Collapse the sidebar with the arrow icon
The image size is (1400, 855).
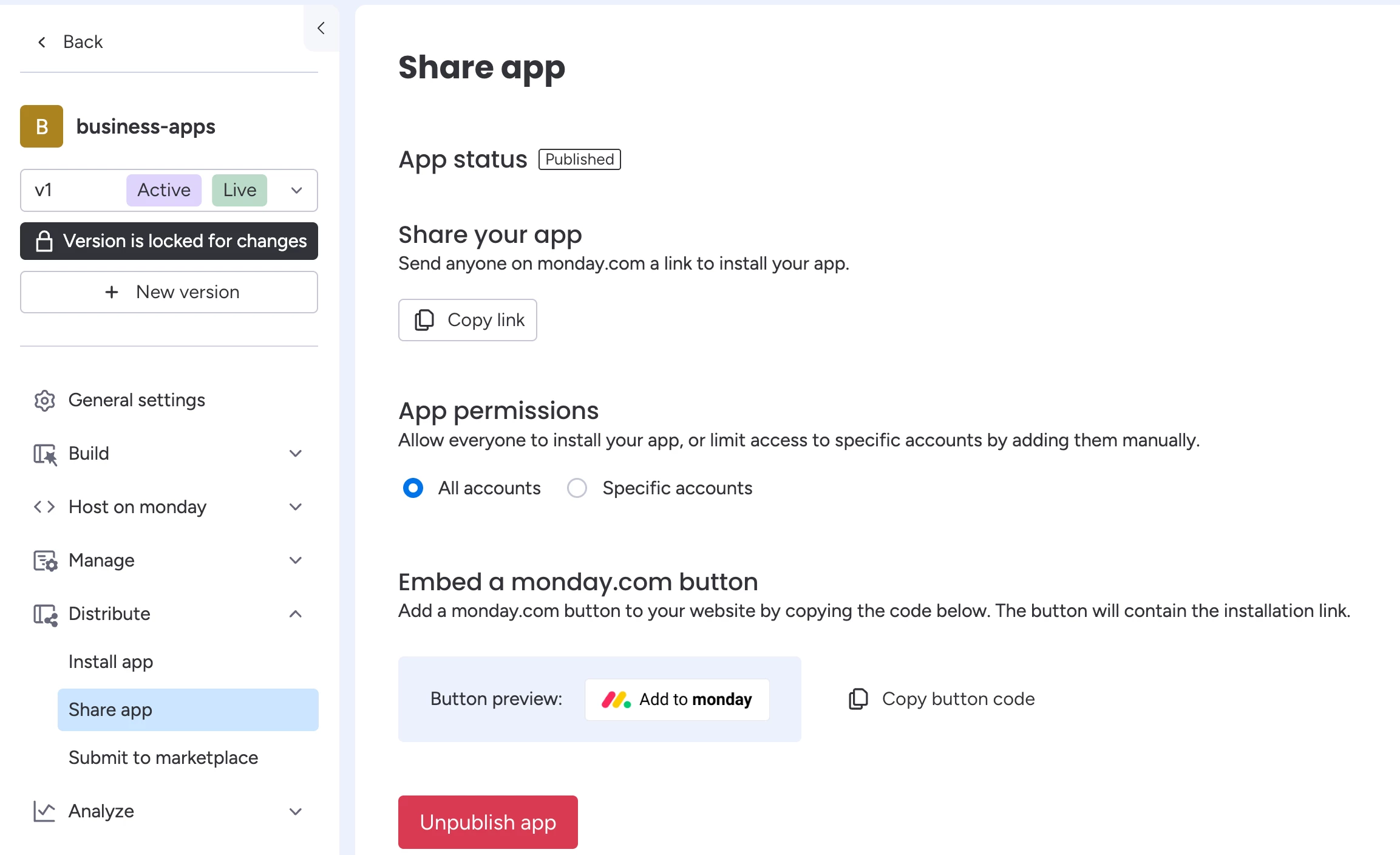point(321,28)
